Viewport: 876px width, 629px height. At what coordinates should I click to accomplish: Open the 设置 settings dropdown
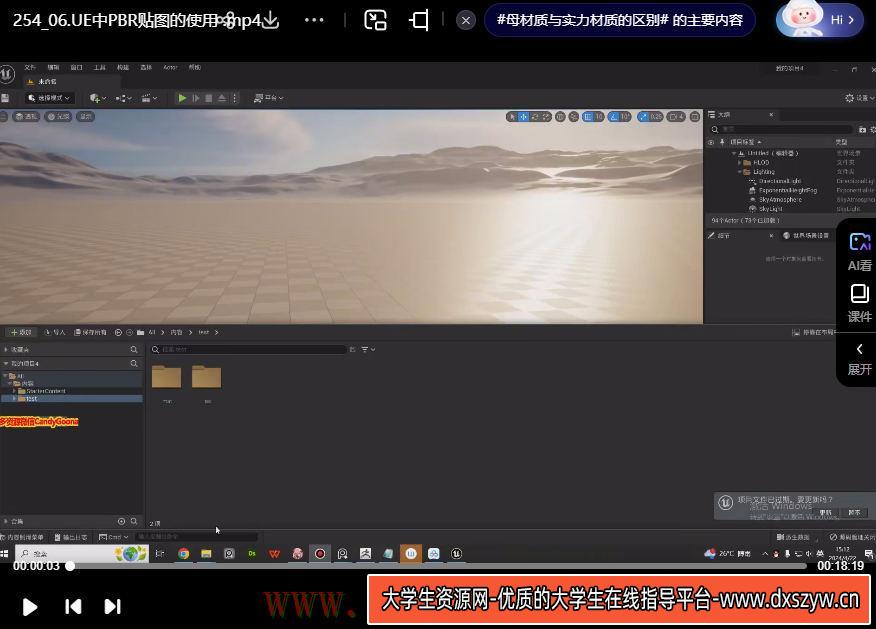[860, 98]
